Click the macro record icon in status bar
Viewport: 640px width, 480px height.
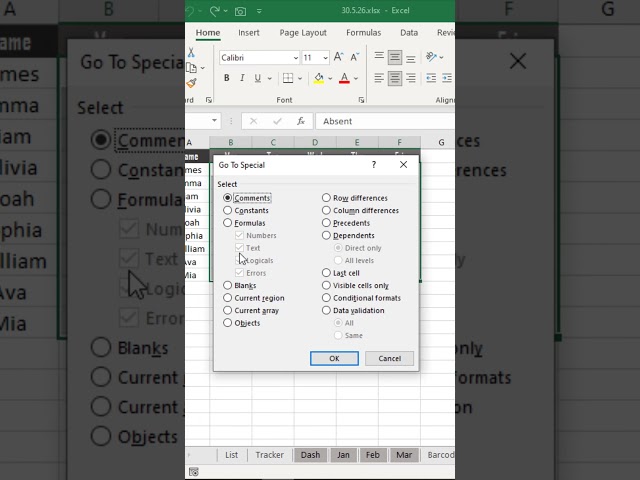(194, 472)
